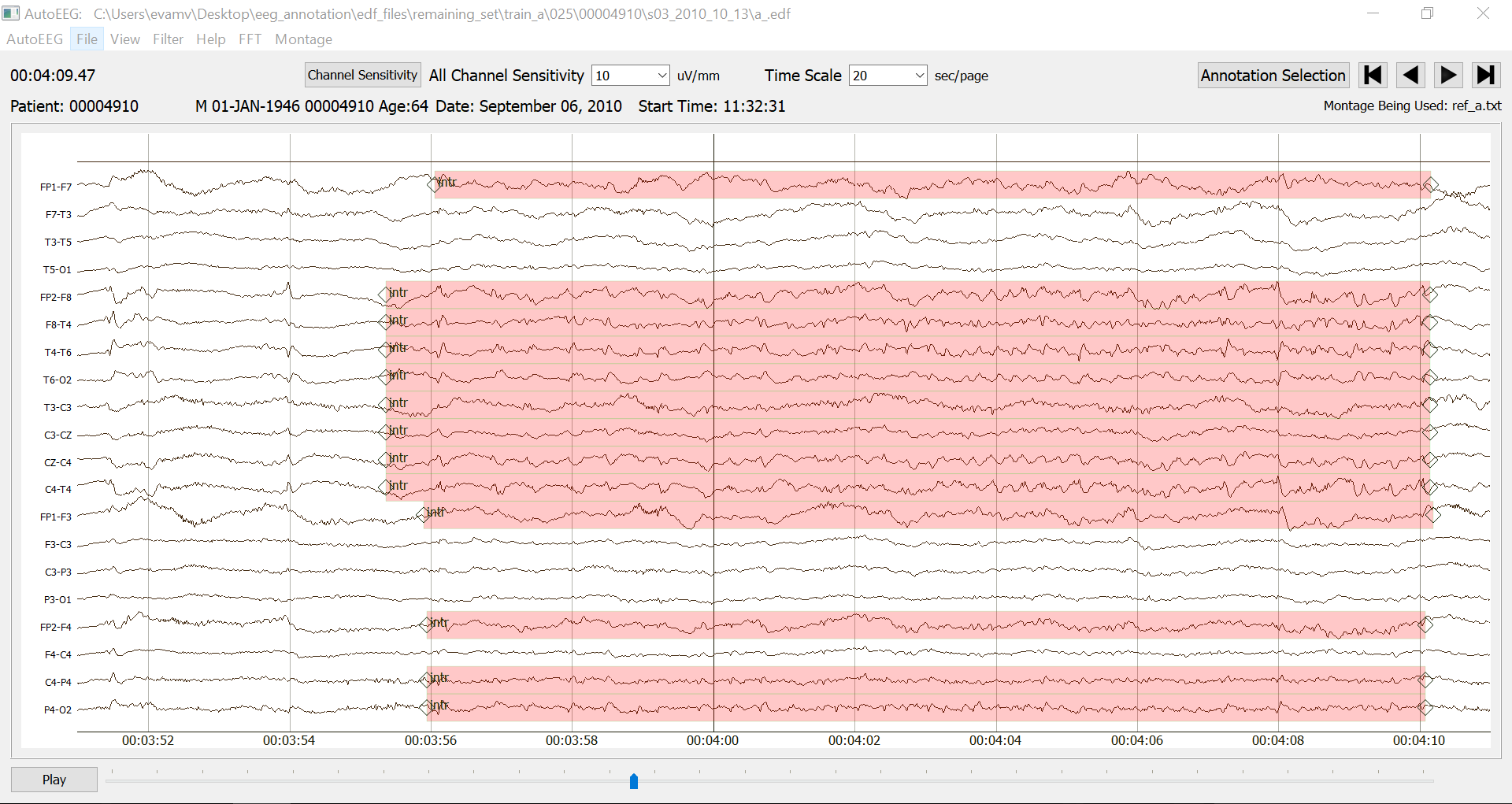
Task: Select the T3-C3 channel label
Action: pos(58,408)
